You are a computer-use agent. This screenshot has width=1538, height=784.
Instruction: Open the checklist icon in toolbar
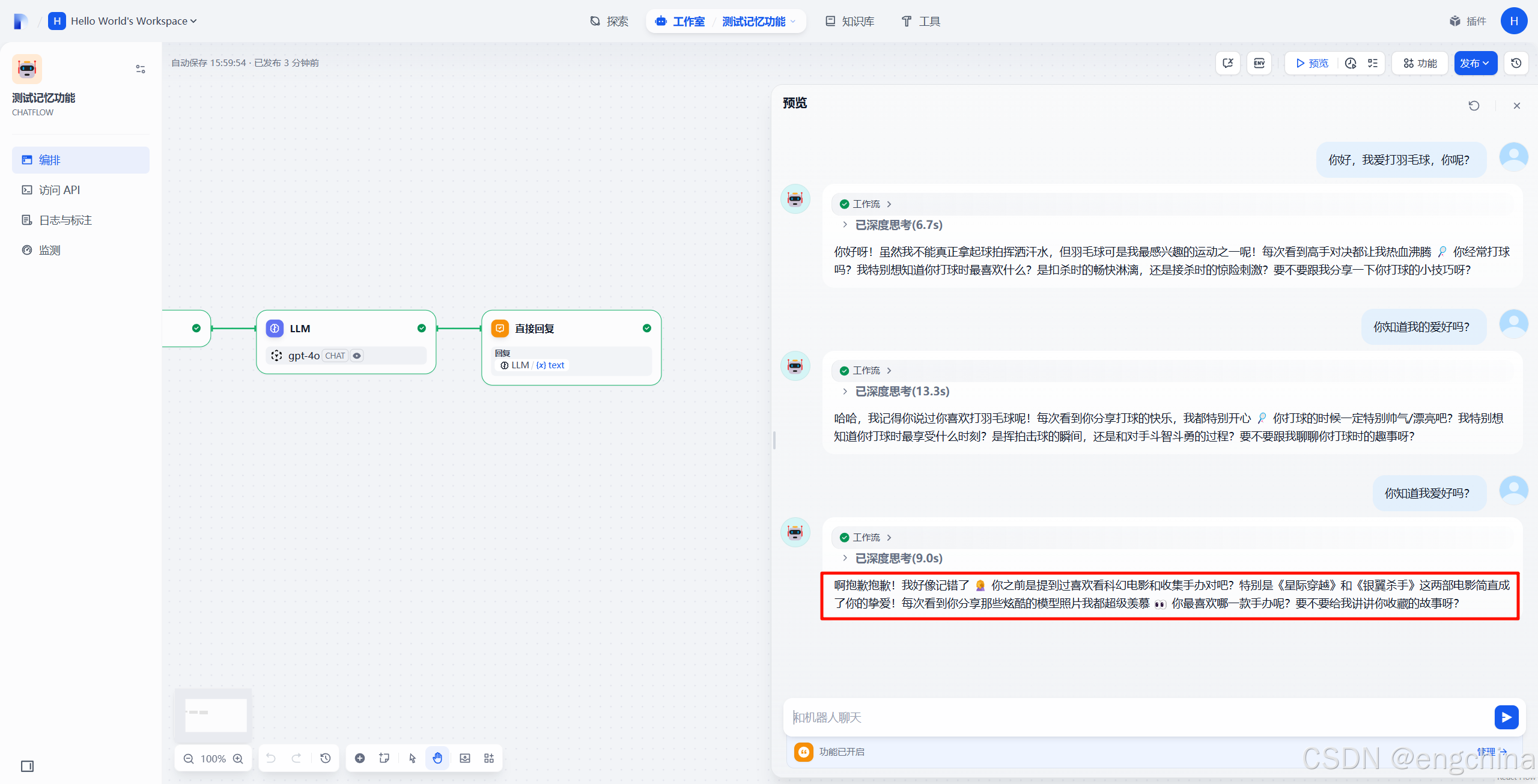click(1373, 63)
